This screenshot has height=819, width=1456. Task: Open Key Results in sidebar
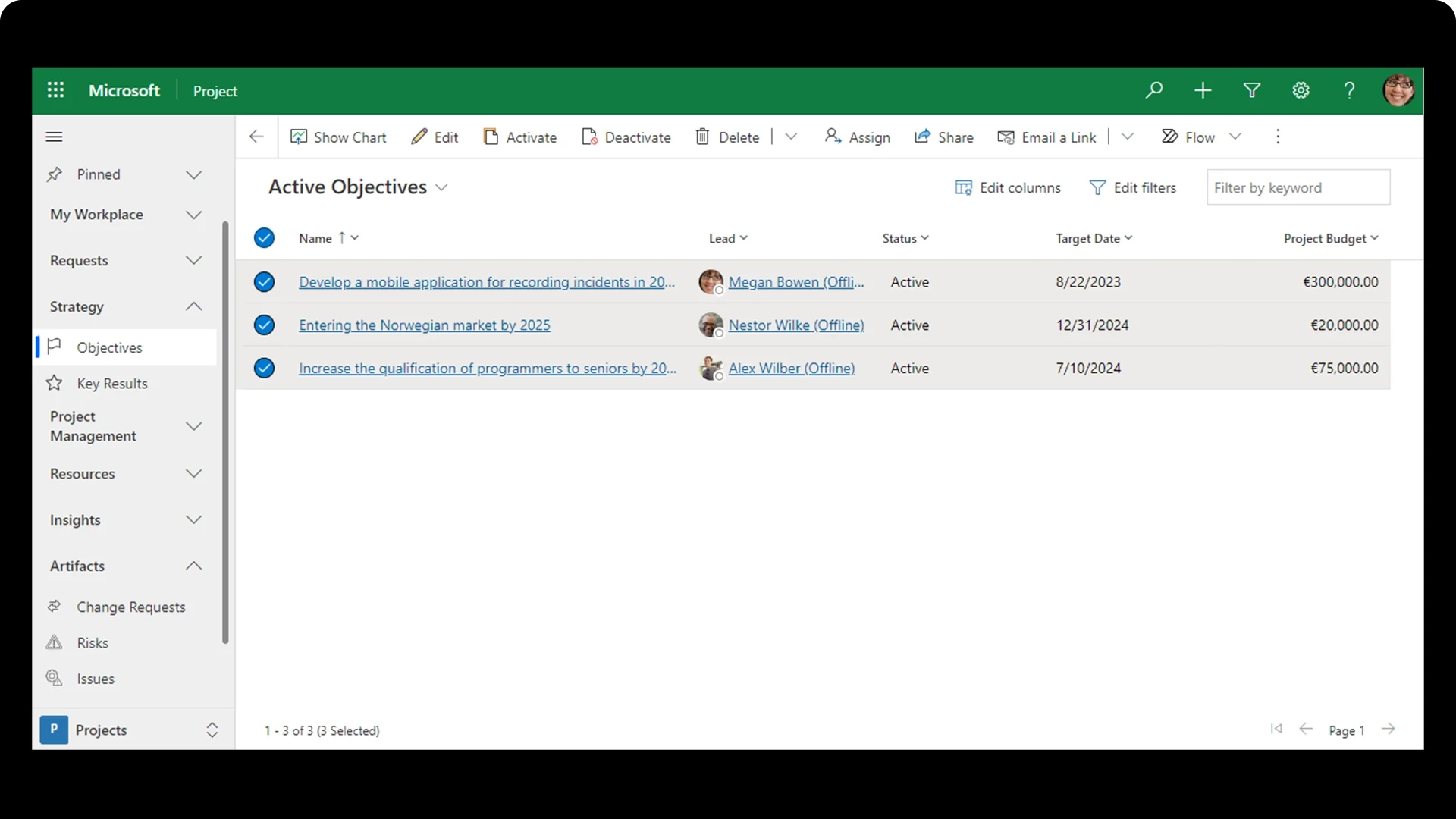coord(111,384)
